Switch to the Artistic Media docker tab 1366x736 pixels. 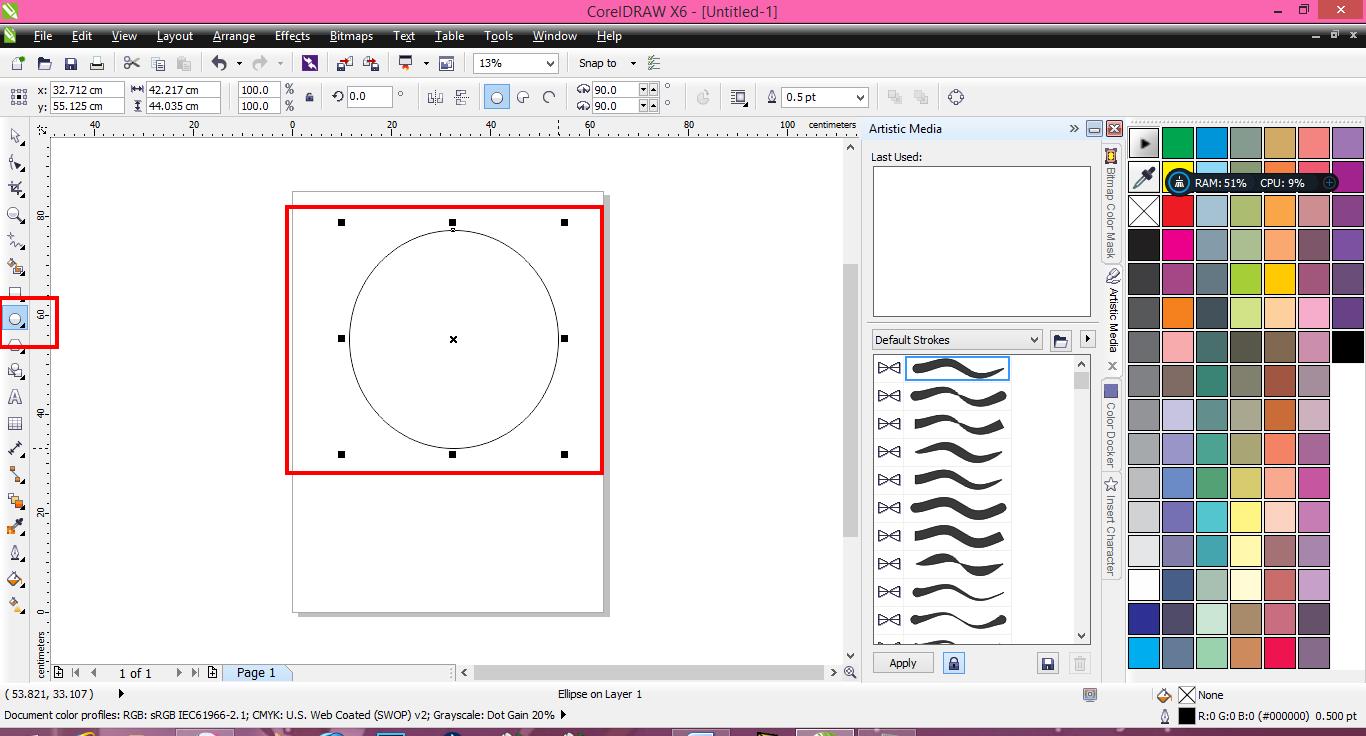[1111, 310]
